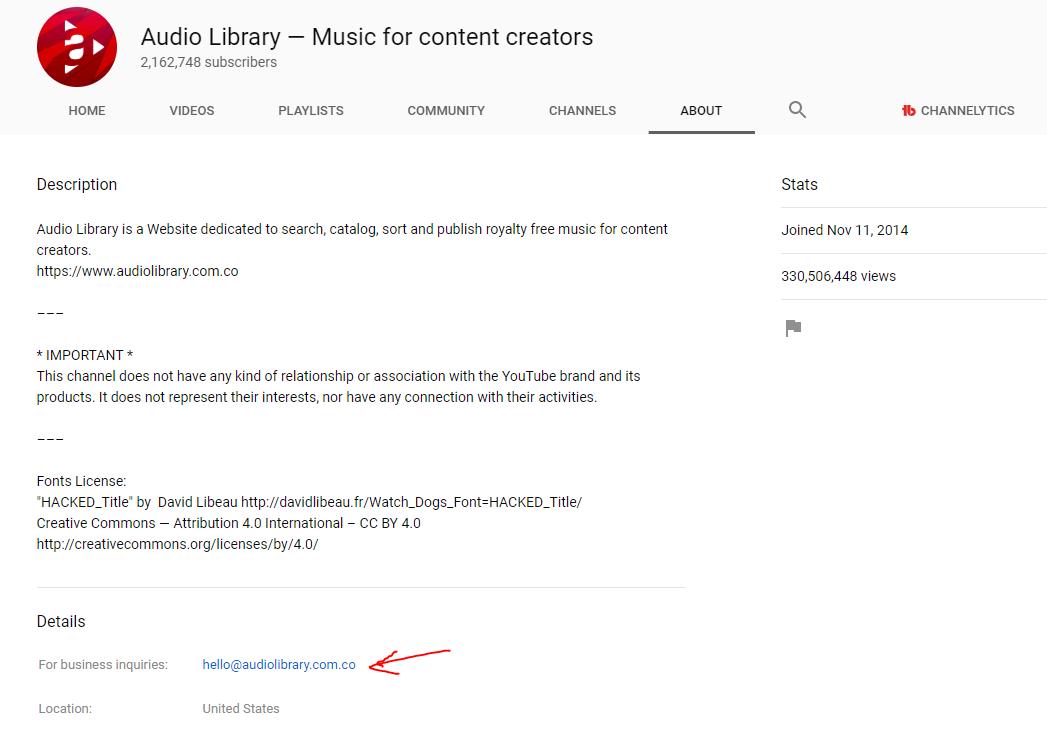
Task: Select the ABOUT tab
Action: (701, 111)
